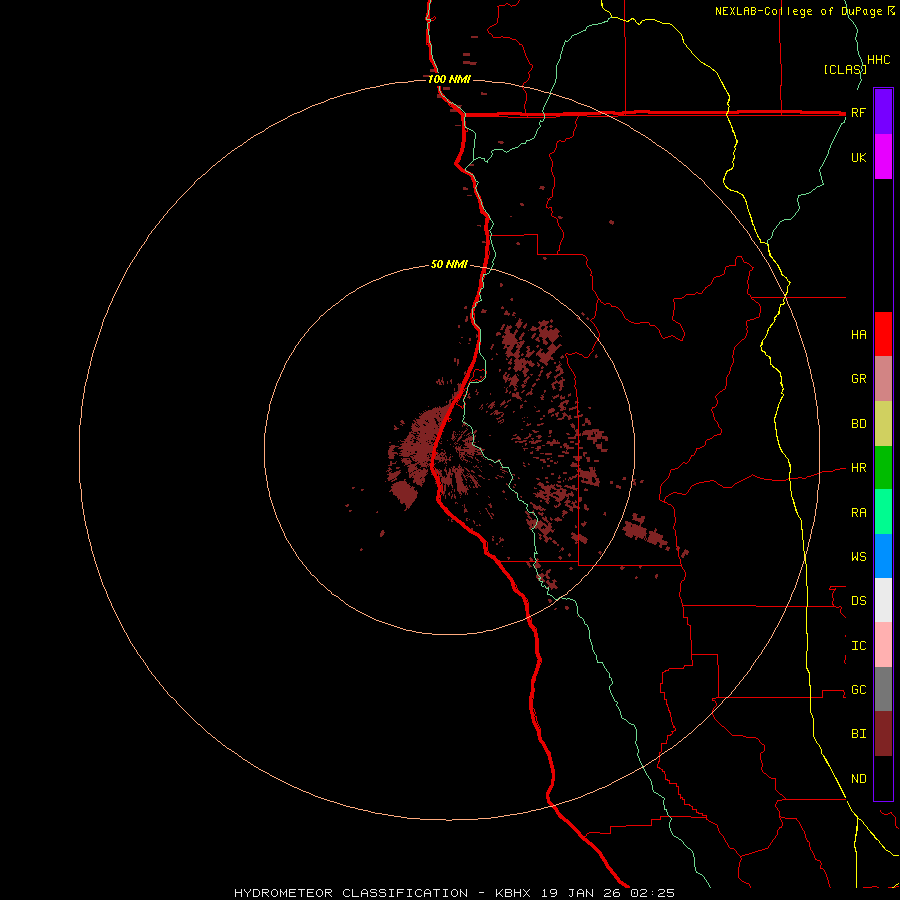
Task: Click the GR pink-brown color swatch
Action: pyautogui.click(x=883, y=379)
